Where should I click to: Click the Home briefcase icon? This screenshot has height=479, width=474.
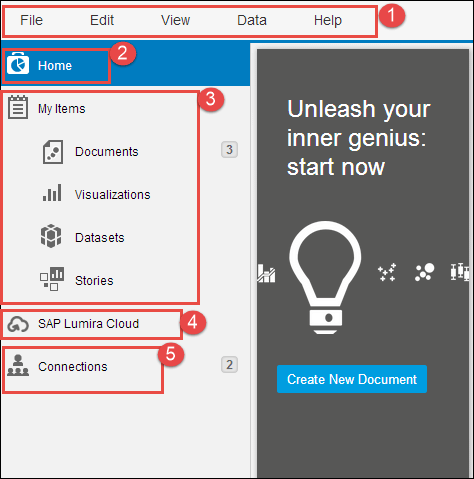coord(18,63)
